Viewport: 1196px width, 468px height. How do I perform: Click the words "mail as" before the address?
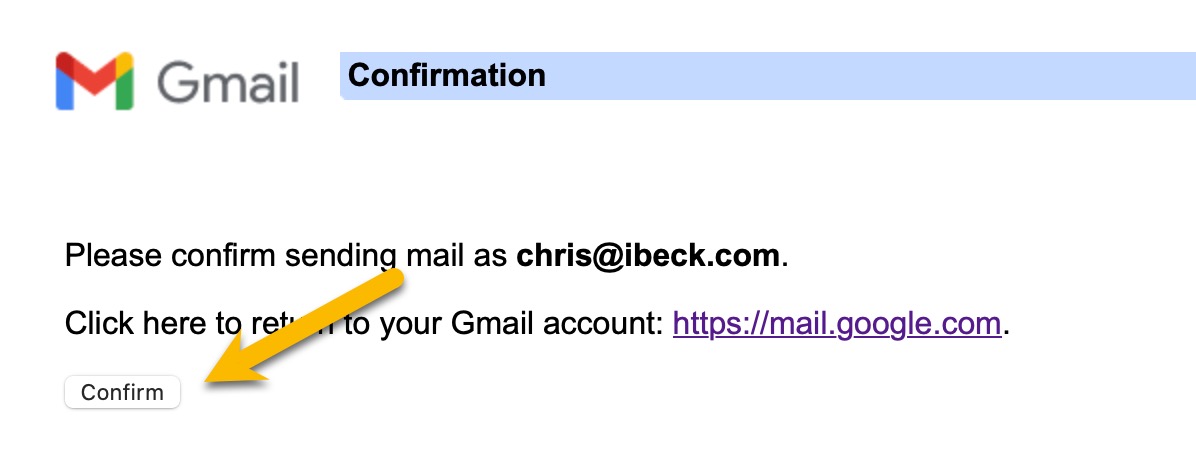click(464, 256)
